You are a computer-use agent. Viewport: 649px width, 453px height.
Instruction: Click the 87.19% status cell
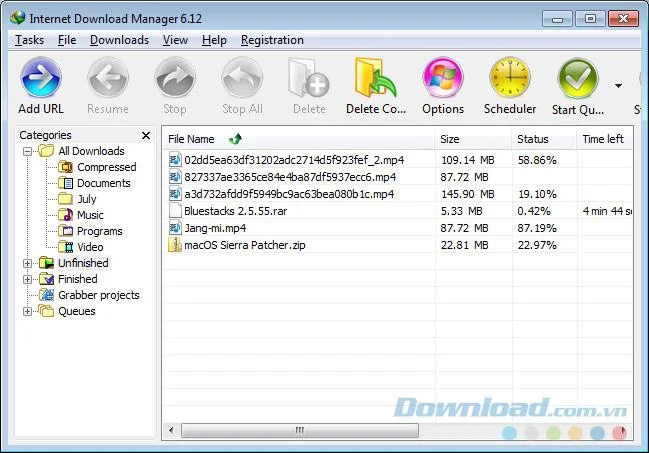coord(537,228)
